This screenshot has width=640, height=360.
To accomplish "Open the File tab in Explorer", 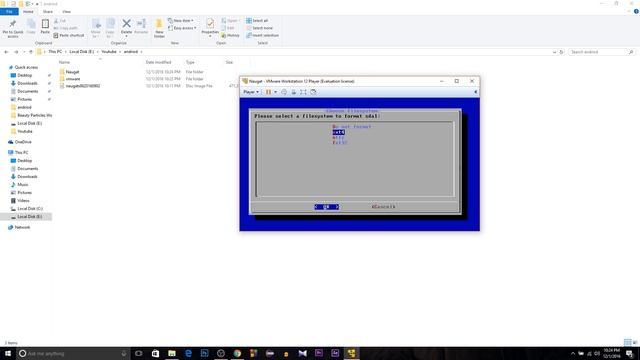I will [x=9, y=11].
